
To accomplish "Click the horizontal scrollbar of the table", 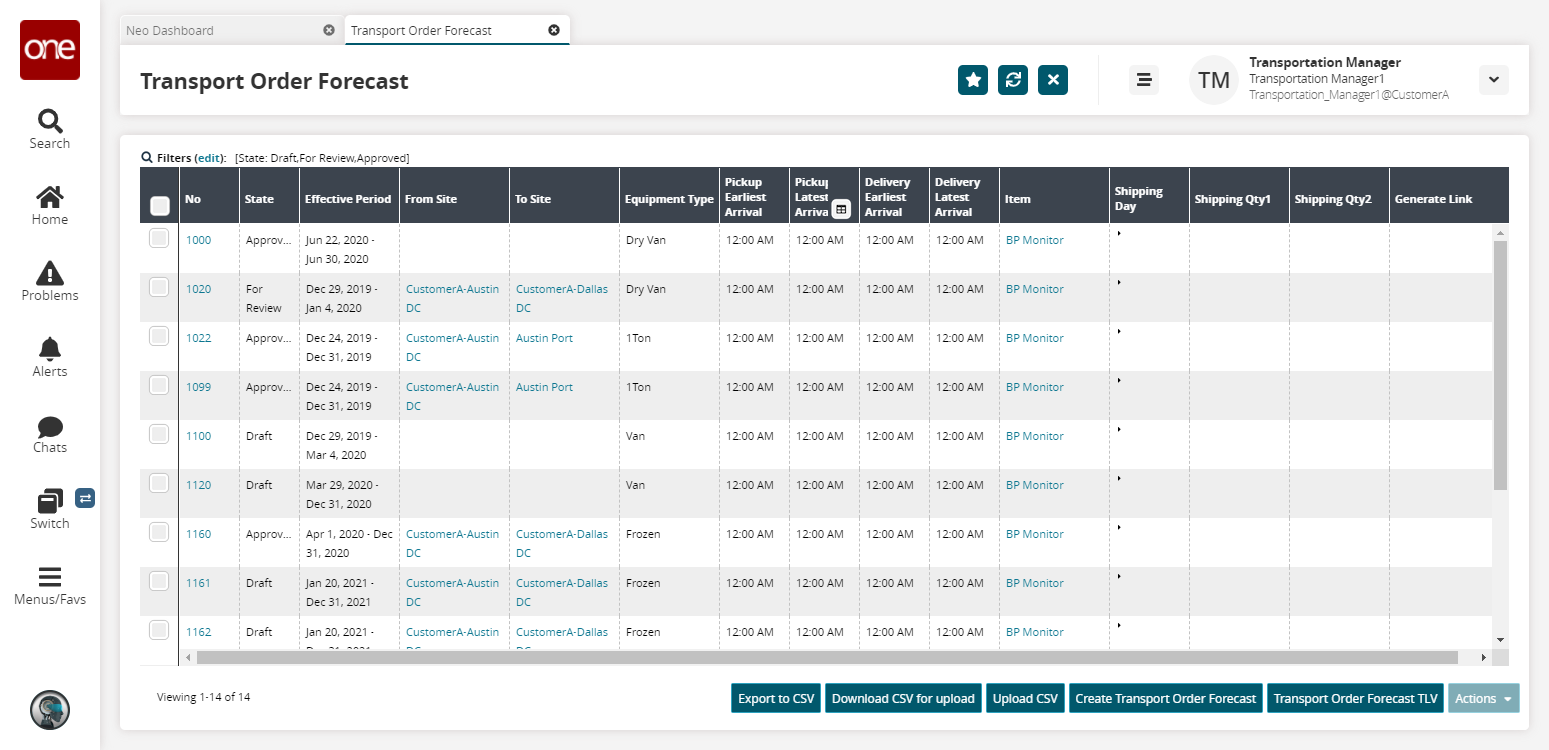I will [827, 657].
